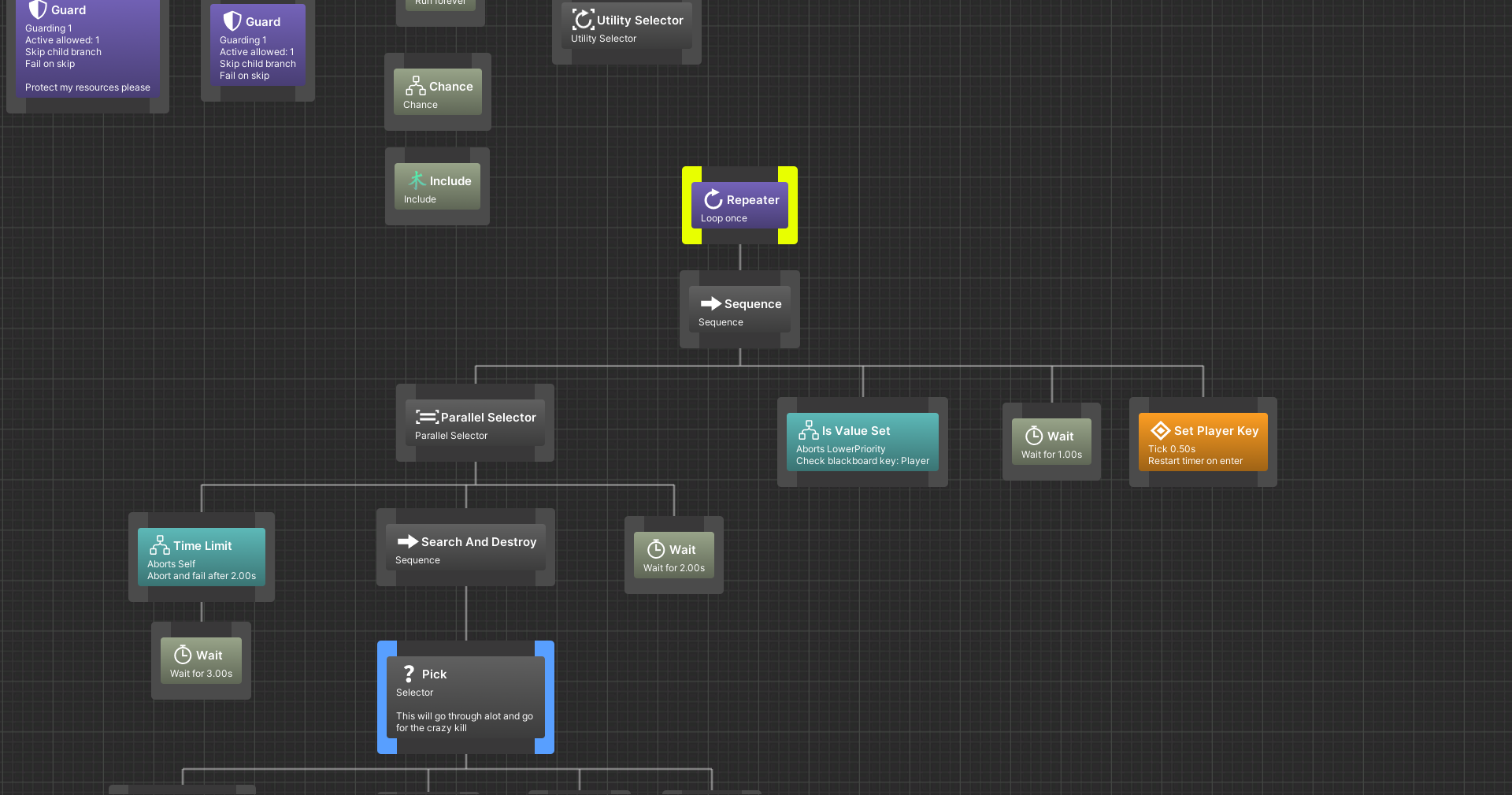Click the shield icon on the Guard node

(x=37, y=9)
